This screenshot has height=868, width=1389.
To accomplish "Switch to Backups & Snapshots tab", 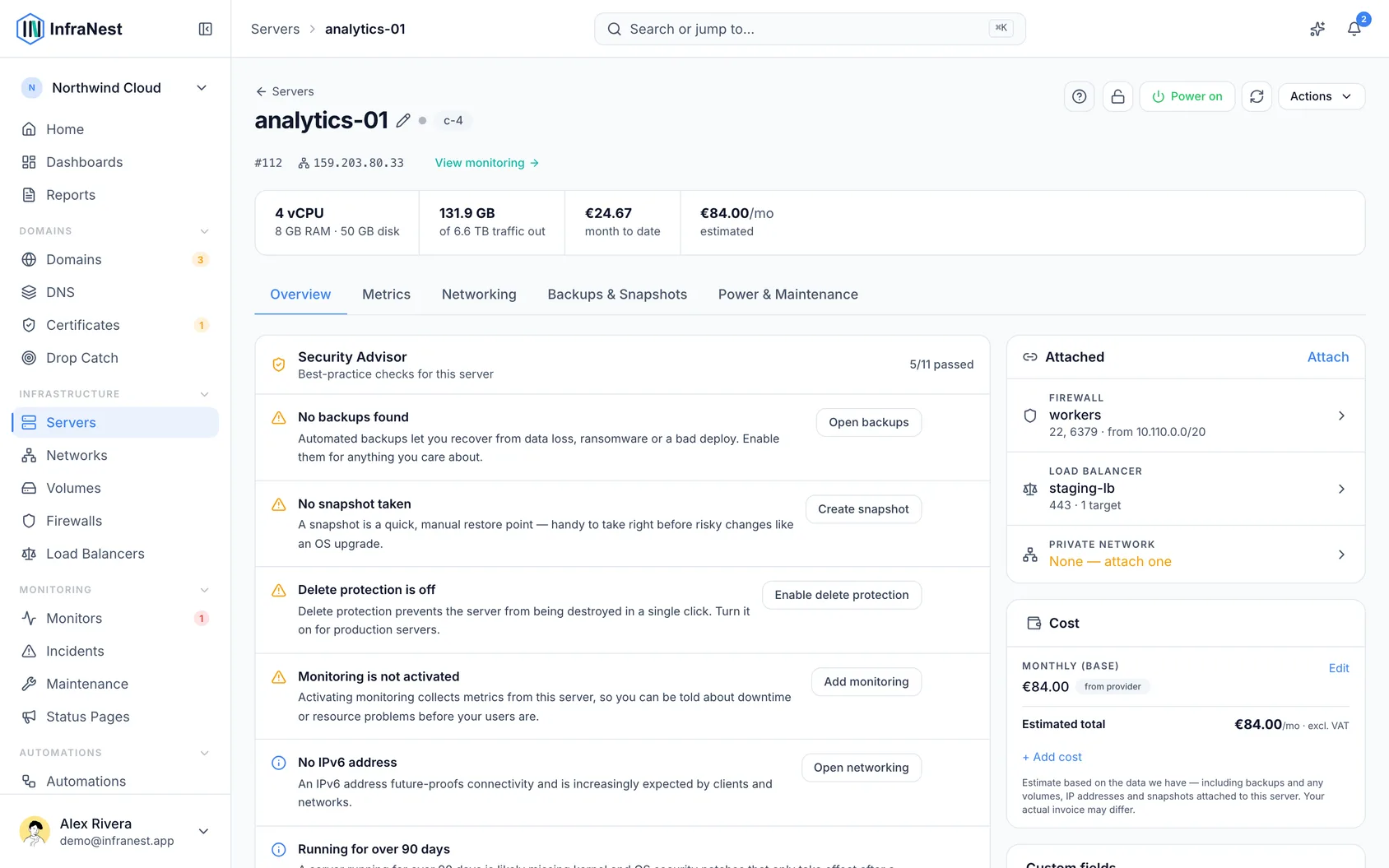I will tap(617, 295).
